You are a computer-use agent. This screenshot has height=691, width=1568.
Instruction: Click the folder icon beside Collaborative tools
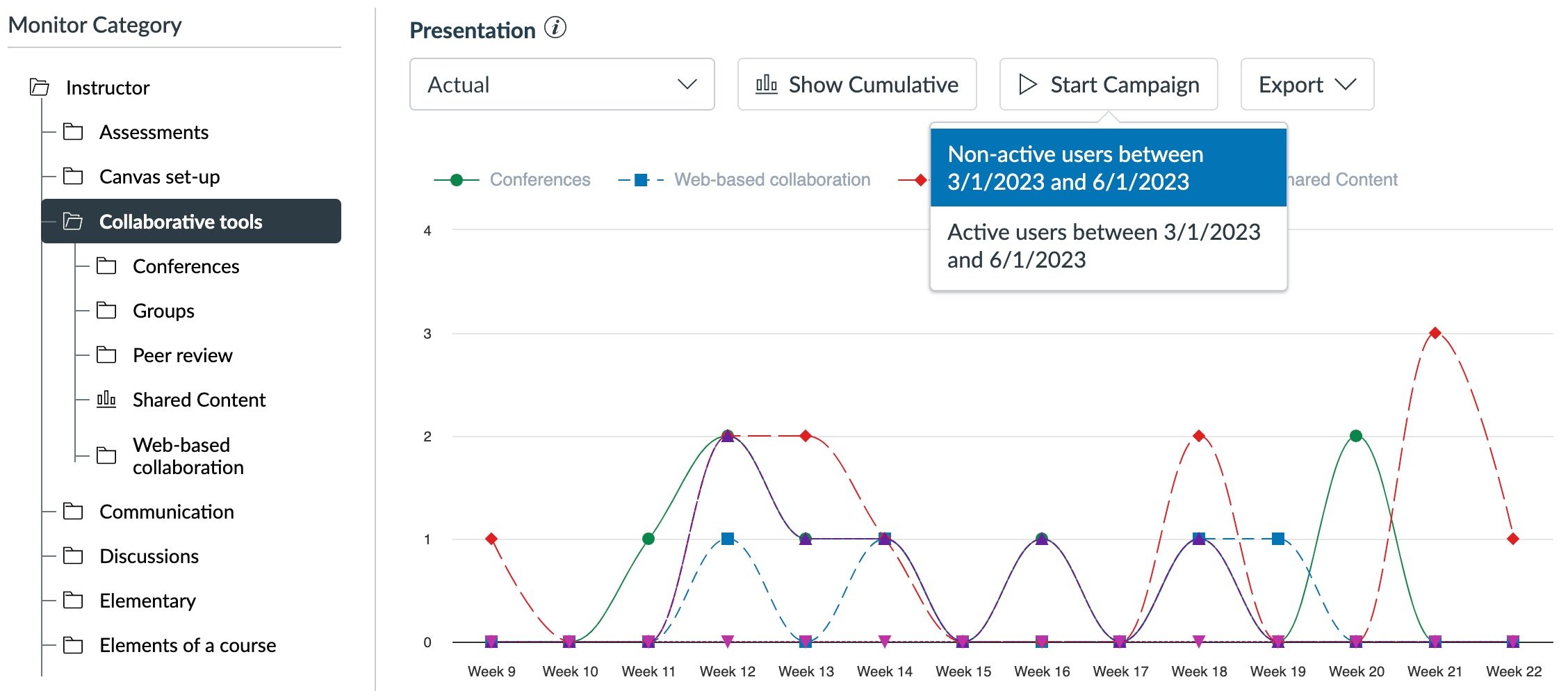tap(73, 222)
